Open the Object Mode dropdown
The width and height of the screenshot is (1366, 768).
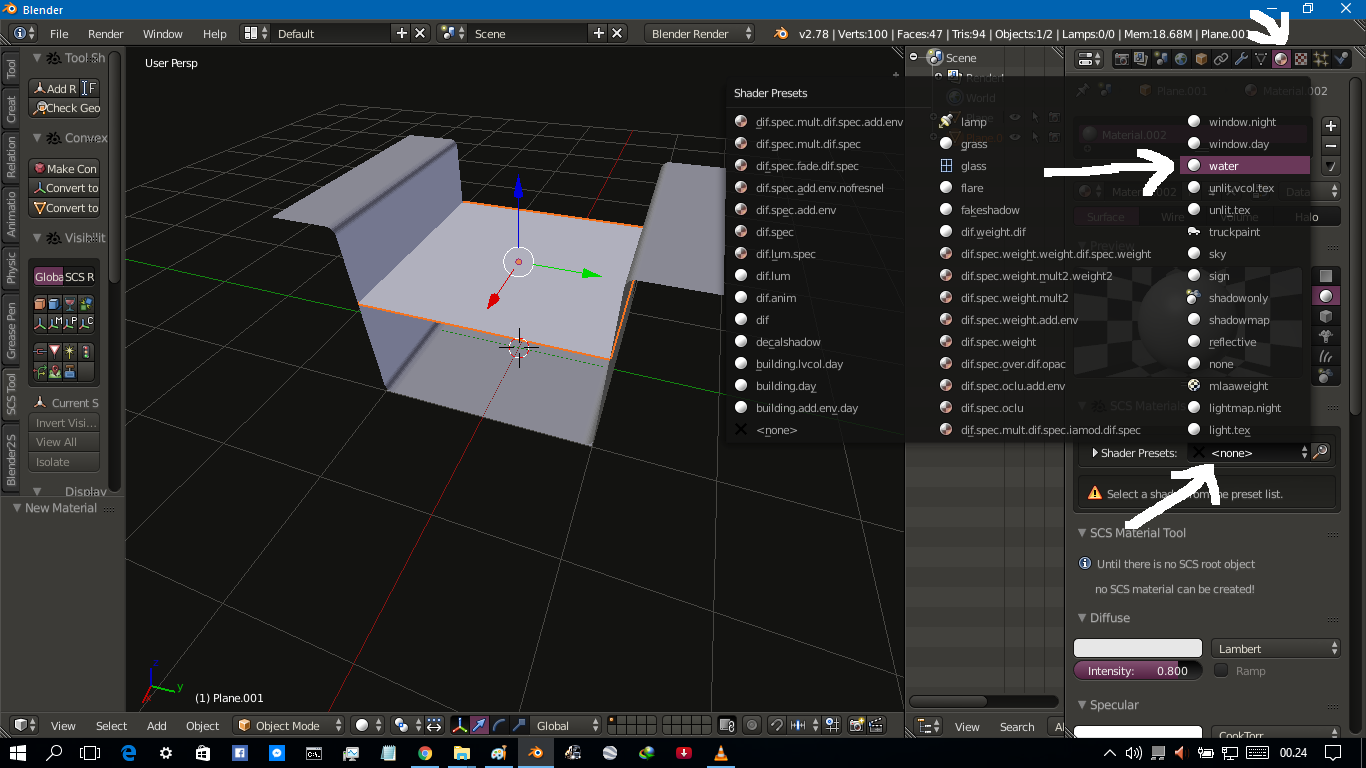pyautogui.click(x=288, y=725)
